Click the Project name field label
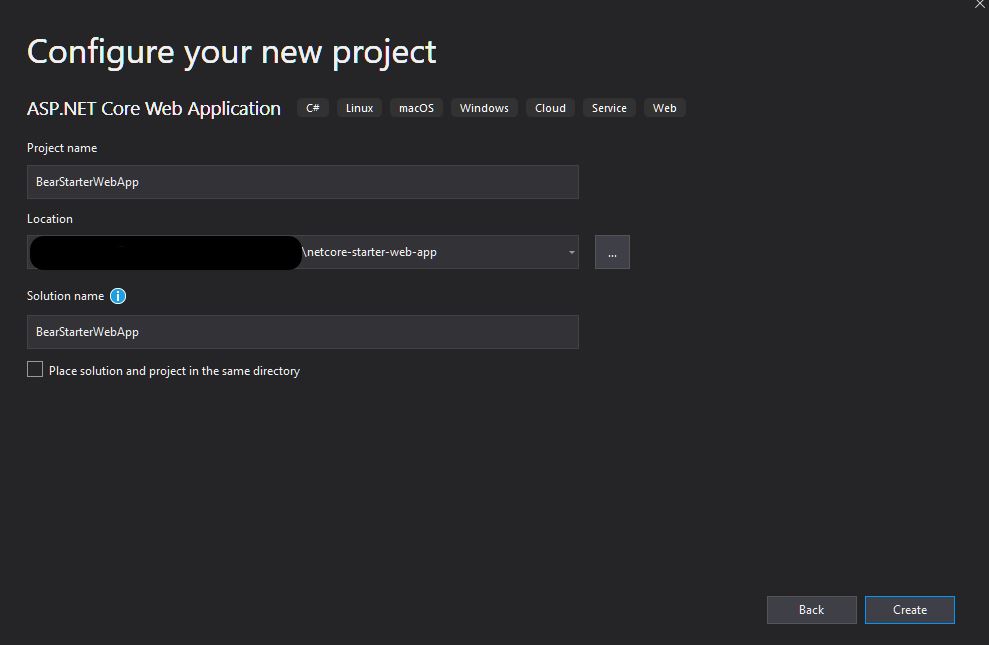 coord(62,148)
